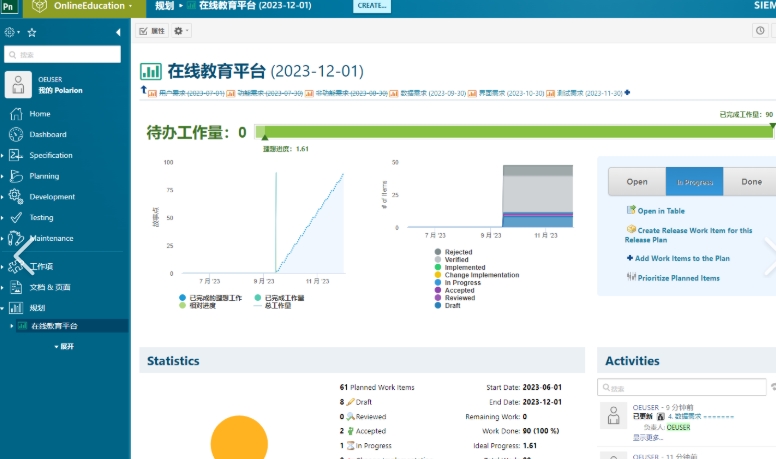Switch to the Open tab
This screenshot has height=459, width=776.
click(x=637, y=182)
